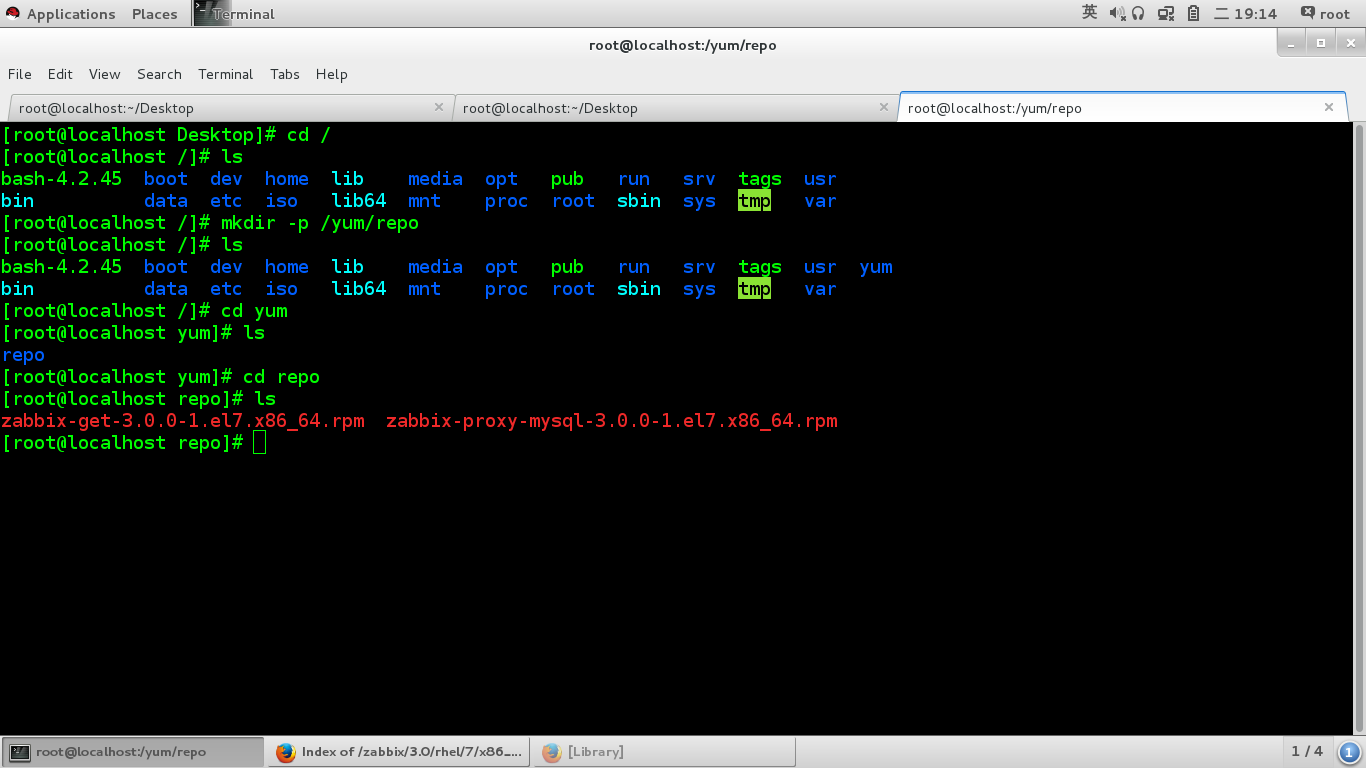Switch to Firefox [Library] window in taskbar

664,752
